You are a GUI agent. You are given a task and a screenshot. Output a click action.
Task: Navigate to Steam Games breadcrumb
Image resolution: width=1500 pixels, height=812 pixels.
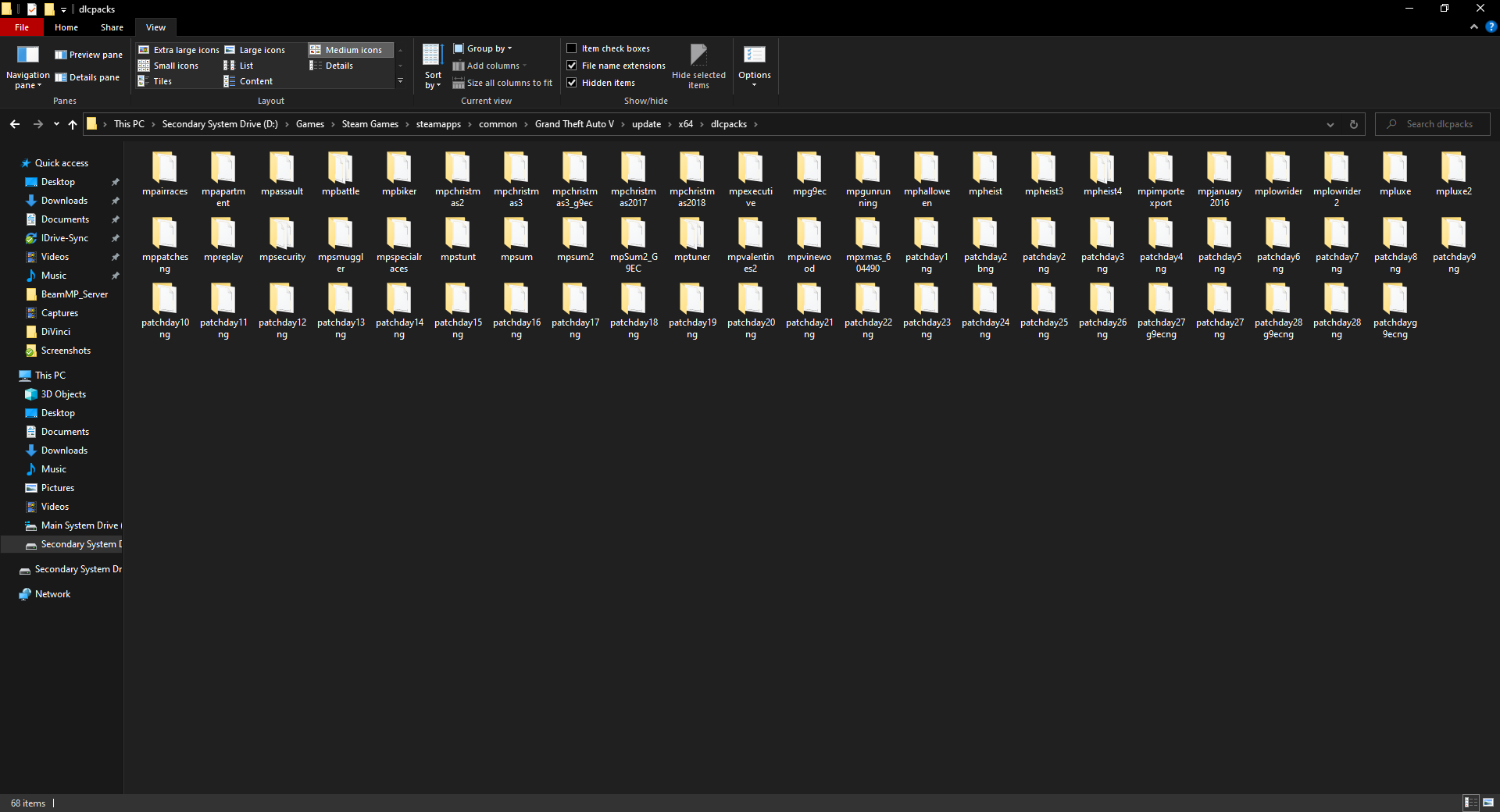coord(370,124)
